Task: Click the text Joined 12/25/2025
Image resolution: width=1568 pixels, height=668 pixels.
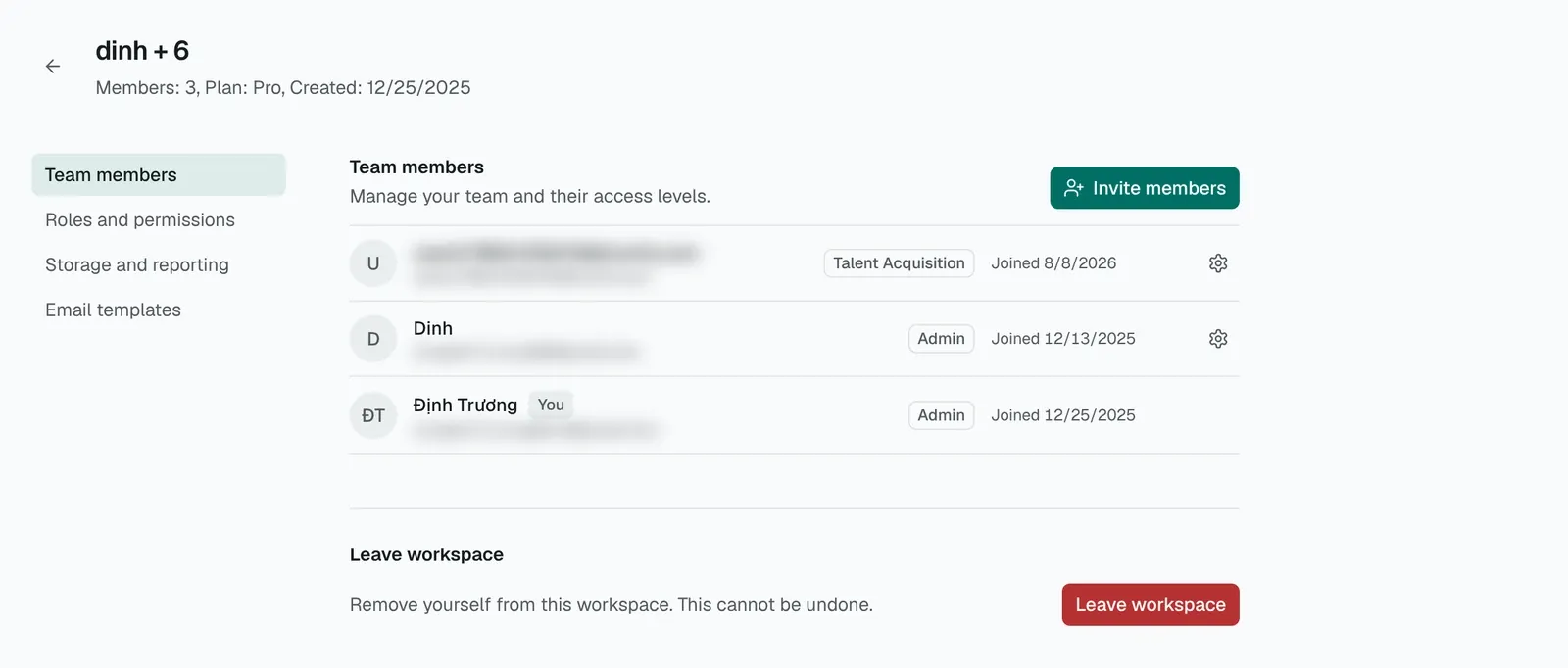Action: [x=1063, y=415]
